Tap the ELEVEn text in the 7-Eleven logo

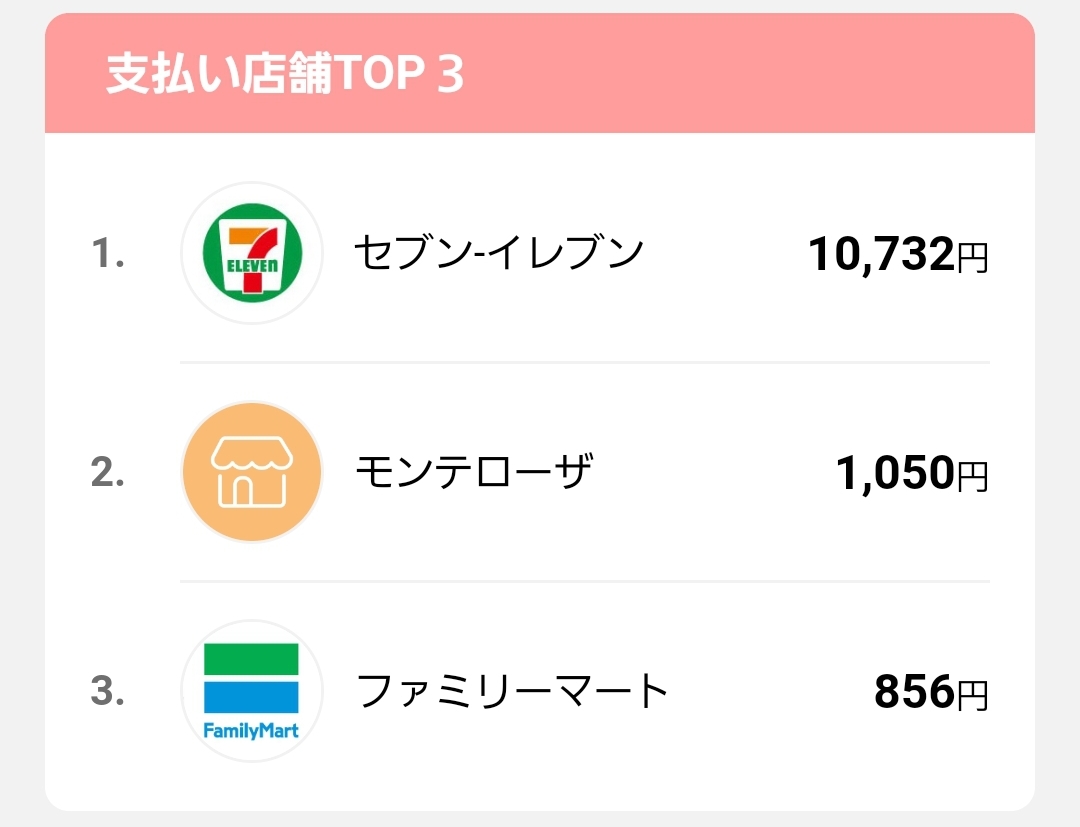click(x=253, y=265)
